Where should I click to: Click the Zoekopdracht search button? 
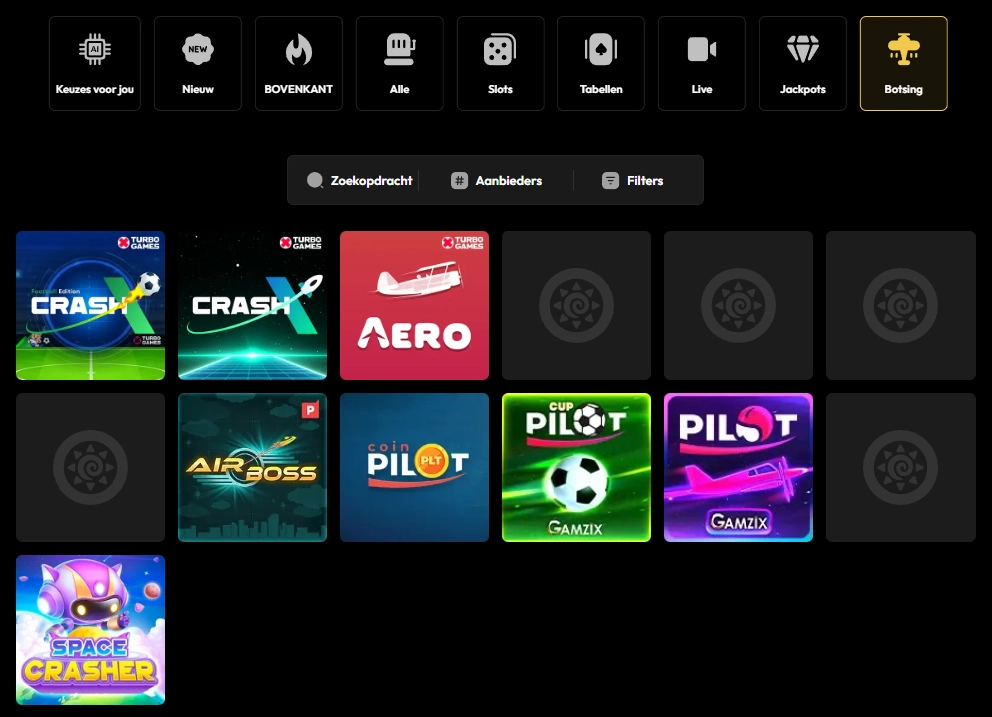click(x=359, y=180)
